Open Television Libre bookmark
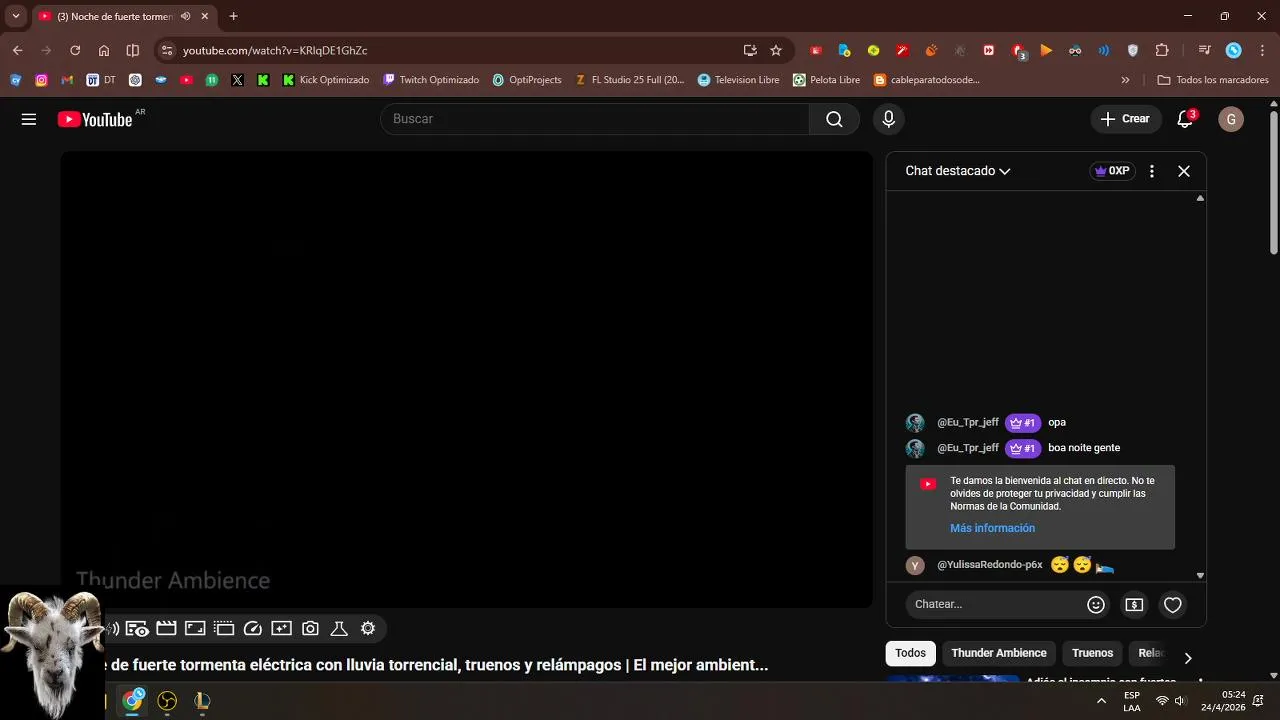Viewport: 1280px width, 720px height. [738, 80]
